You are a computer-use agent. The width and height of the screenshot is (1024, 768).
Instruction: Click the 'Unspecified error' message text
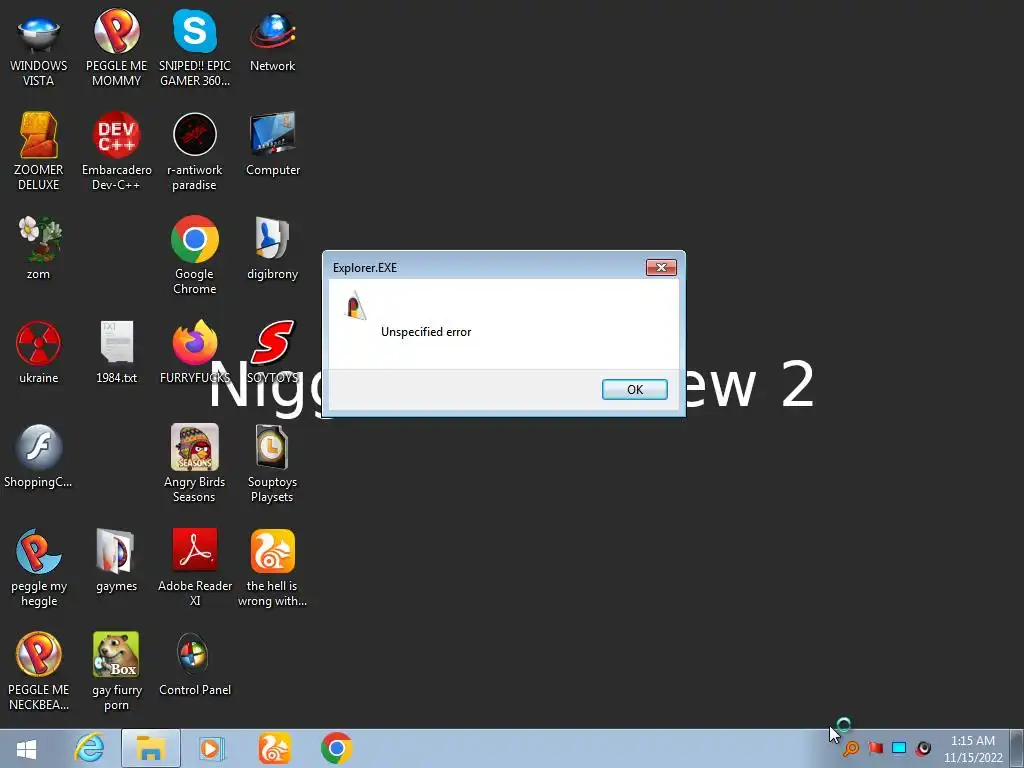click(x=426, y=332)
